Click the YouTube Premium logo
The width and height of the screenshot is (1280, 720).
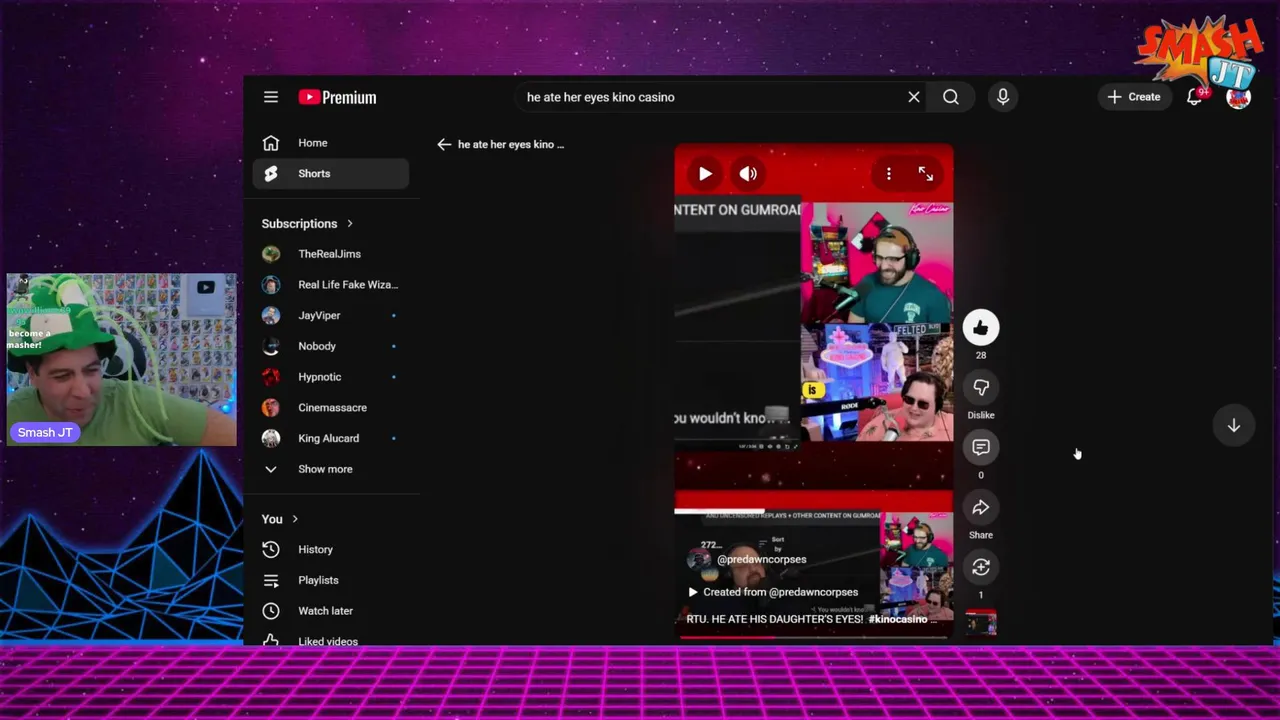[x=337, y=97]
